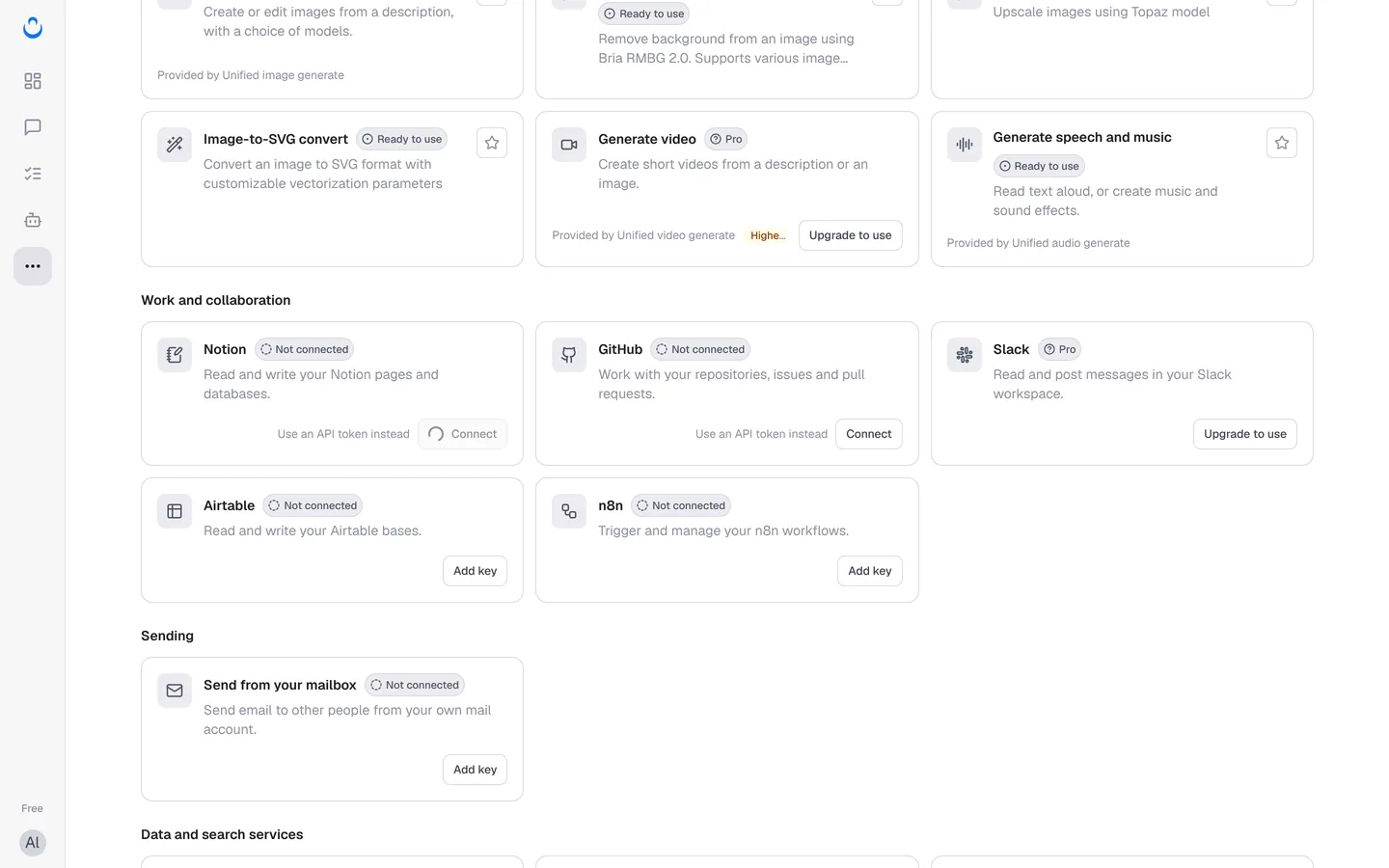This screenshot has height=868, width=1389.
Task: Click Not connected badge on n8n
Action: (681, 505)
